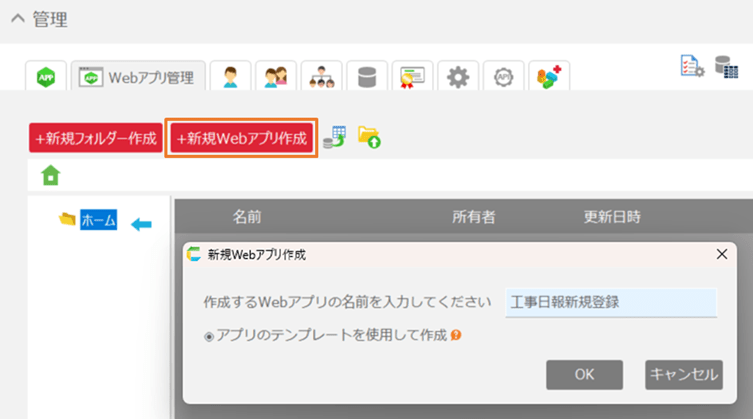
Task: Click the database-to-table import icon
Action: tap(335, 137)
